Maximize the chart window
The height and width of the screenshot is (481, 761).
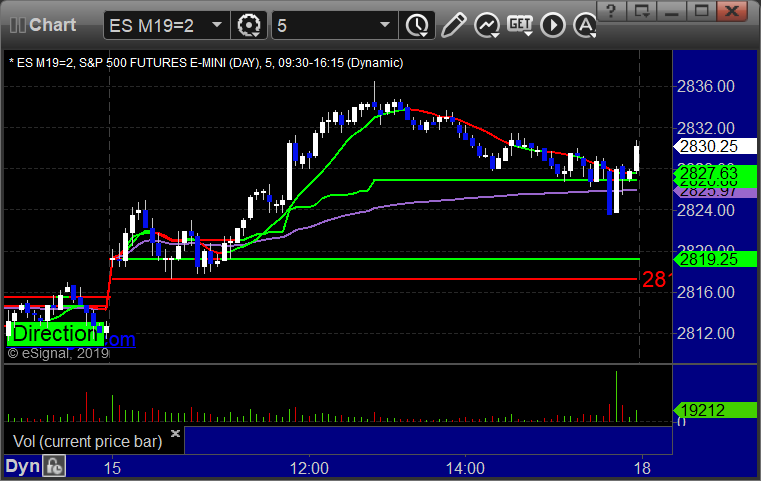[701, 10]
